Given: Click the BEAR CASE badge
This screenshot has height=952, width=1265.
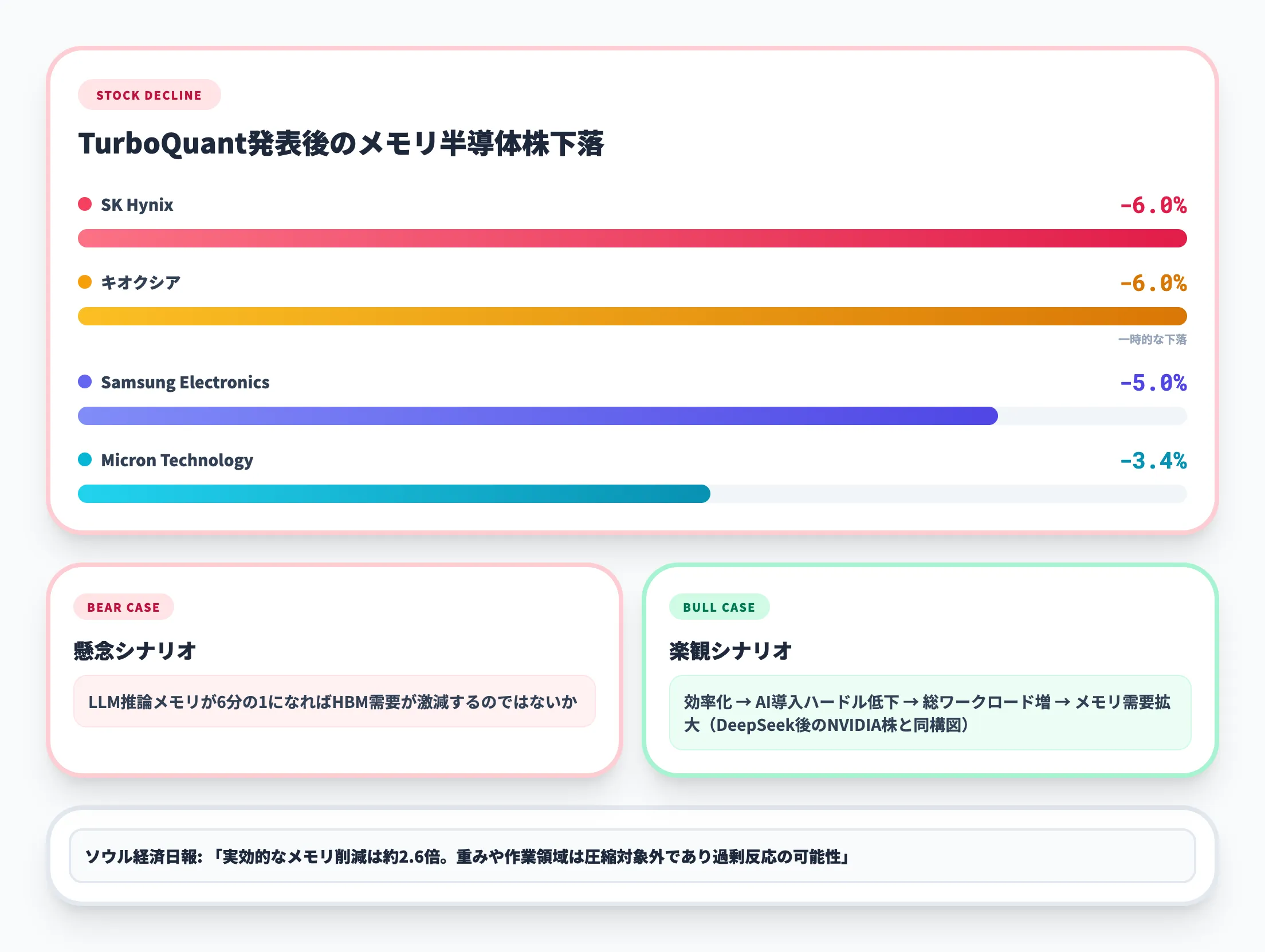Looking at the screenshot, I should click(123, 607).
